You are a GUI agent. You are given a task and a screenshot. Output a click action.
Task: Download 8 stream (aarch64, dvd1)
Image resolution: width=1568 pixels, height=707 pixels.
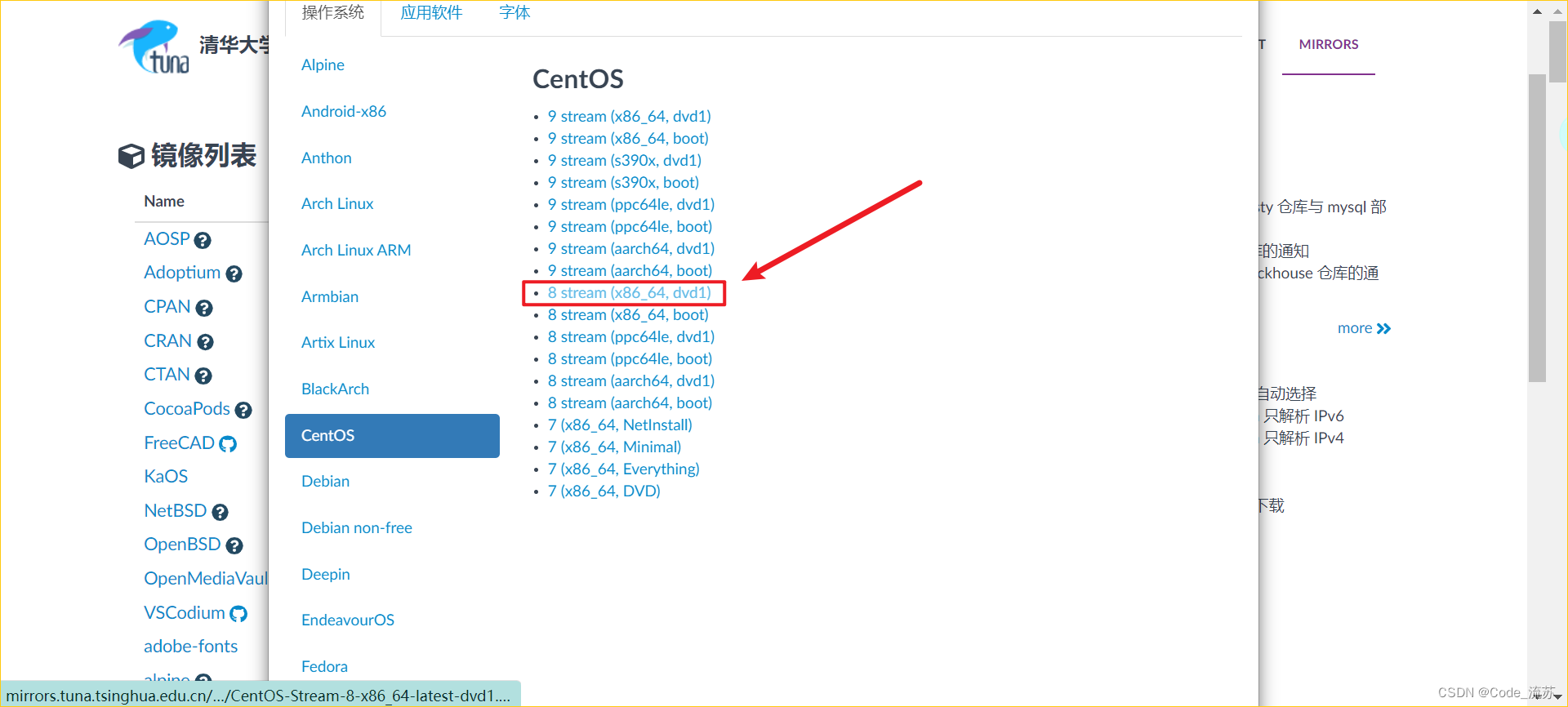(631, 381)
